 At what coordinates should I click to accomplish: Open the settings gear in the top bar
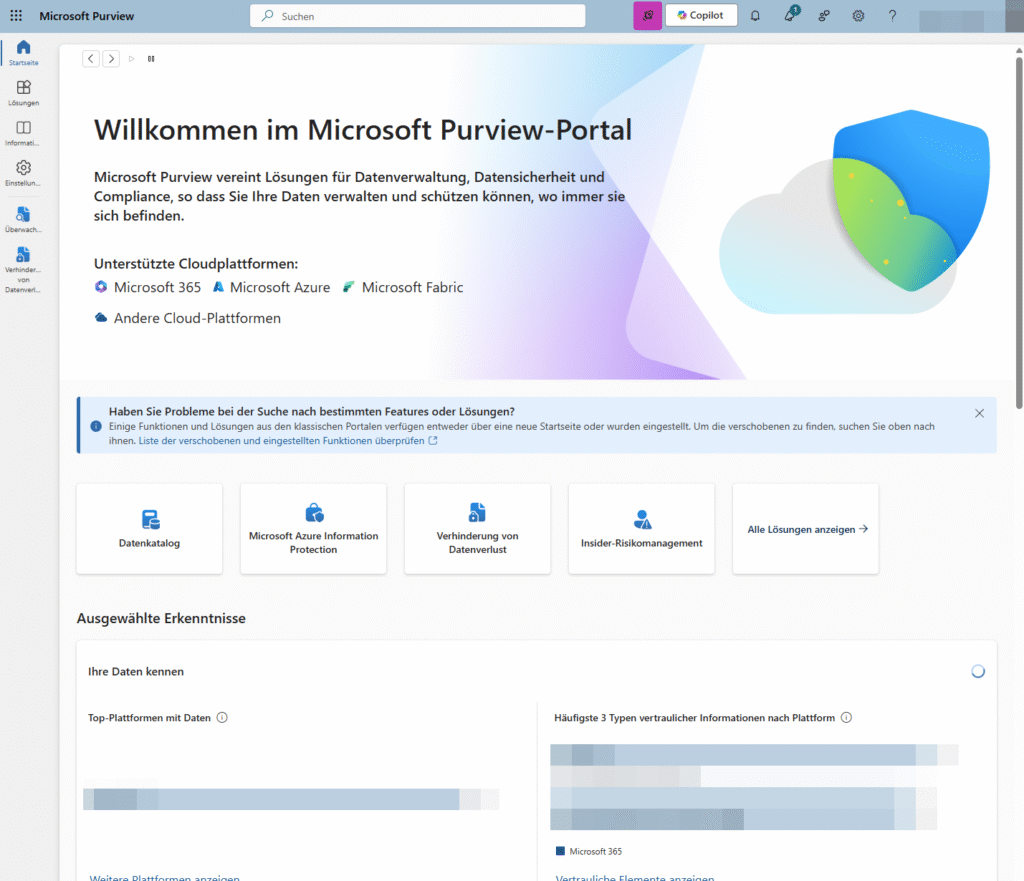coord(858,15)
